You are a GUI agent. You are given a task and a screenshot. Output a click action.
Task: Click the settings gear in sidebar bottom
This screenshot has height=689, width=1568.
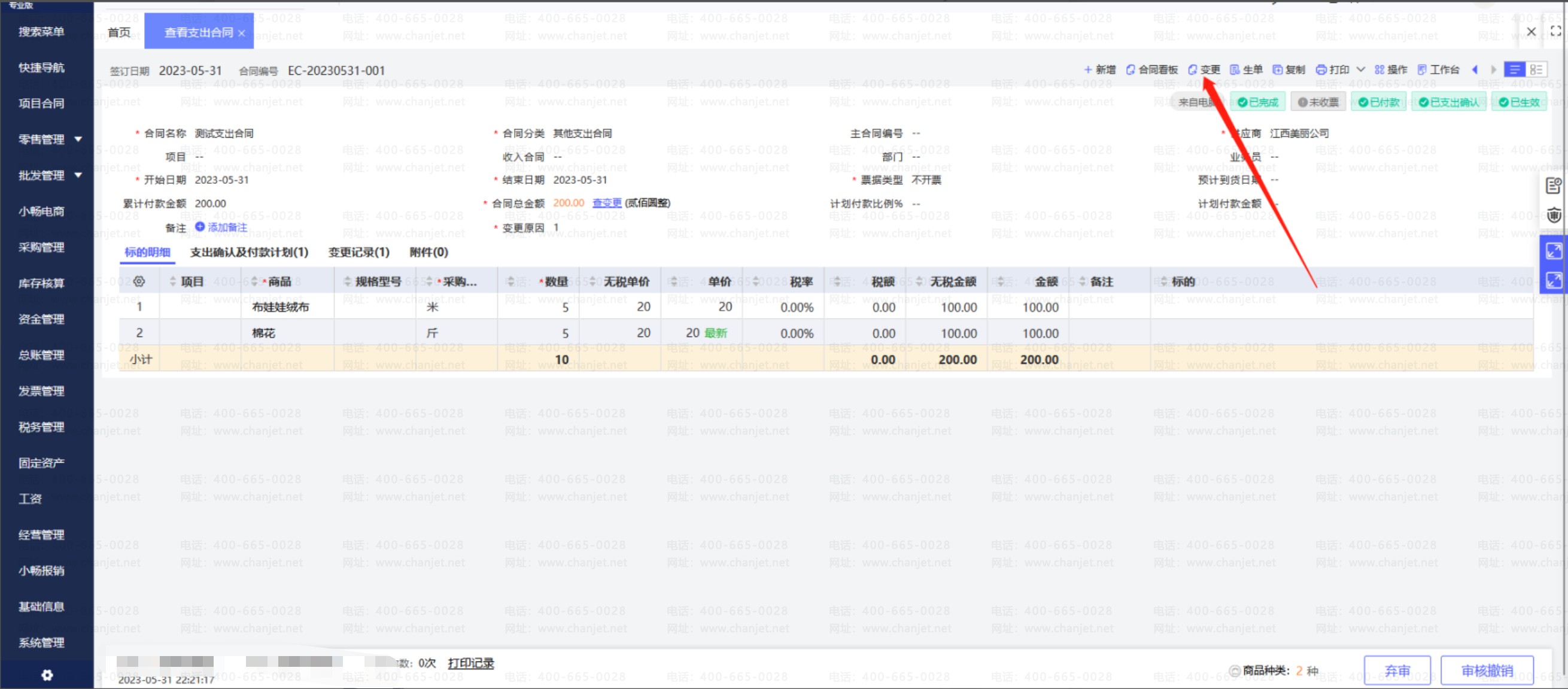pos(47,675)
